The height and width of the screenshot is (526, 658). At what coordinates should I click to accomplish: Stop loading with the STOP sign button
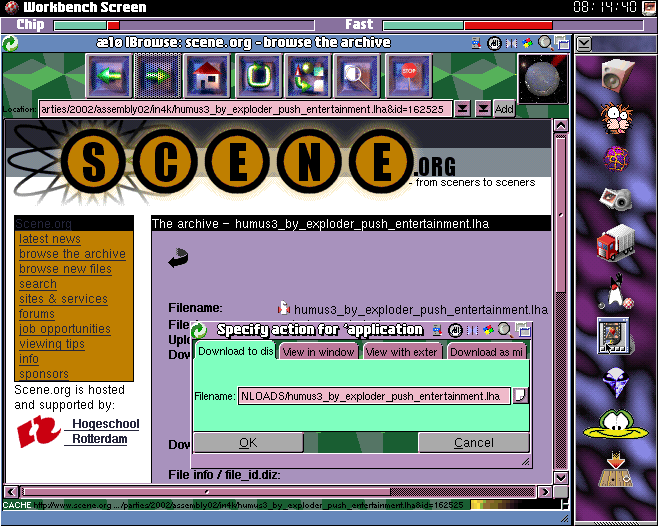click(408, 76)
